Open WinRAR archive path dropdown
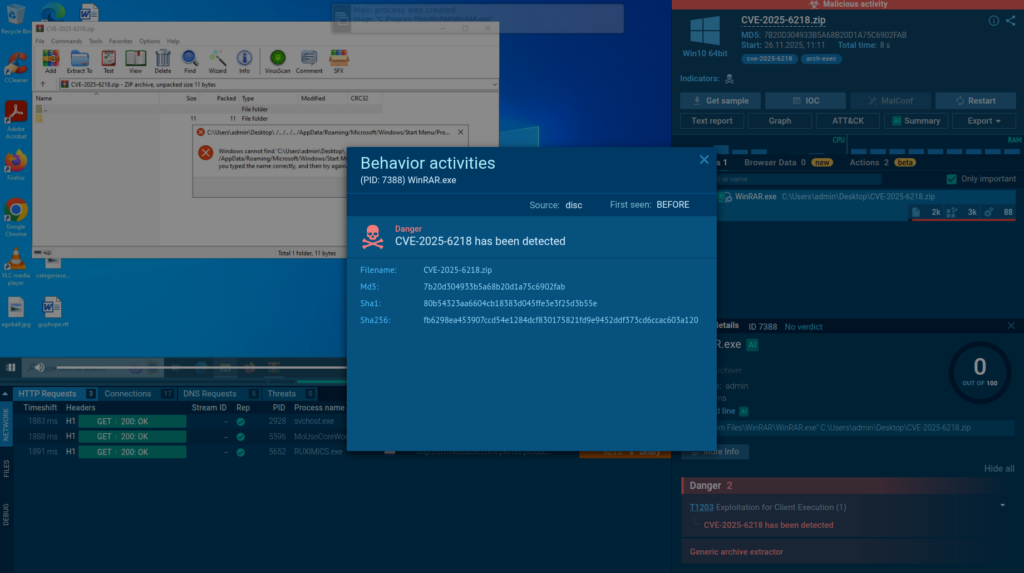The width and height of the screenshot is (1024, 573). click(491, 85)
